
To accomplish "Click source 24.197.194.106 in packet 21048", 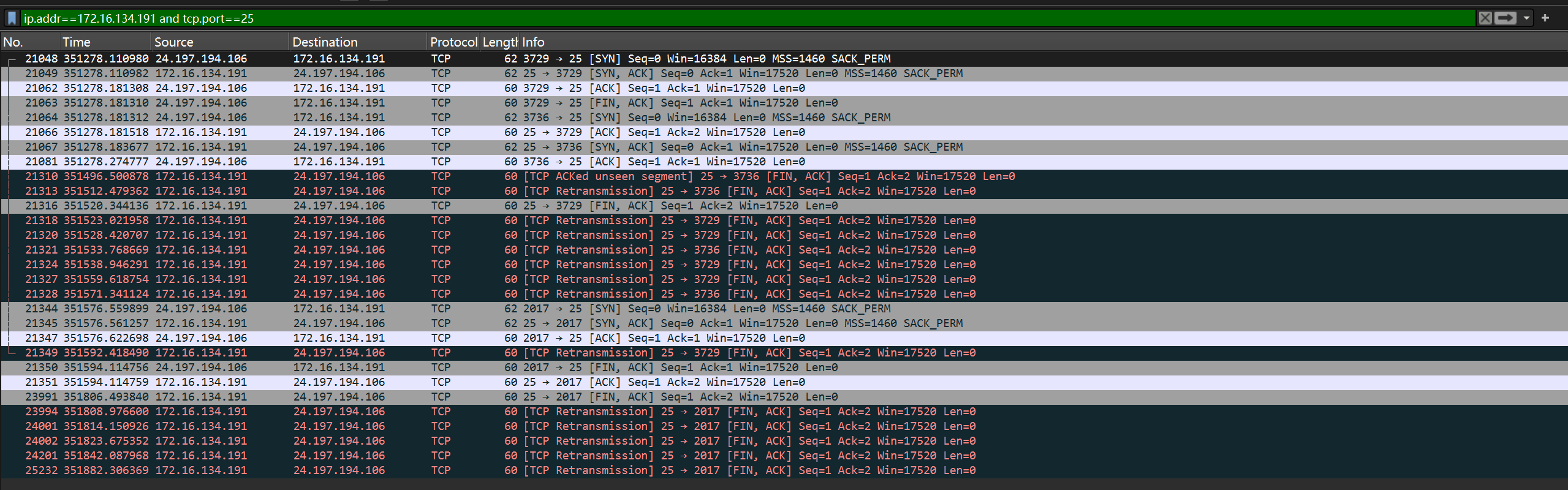I will 201,59.
